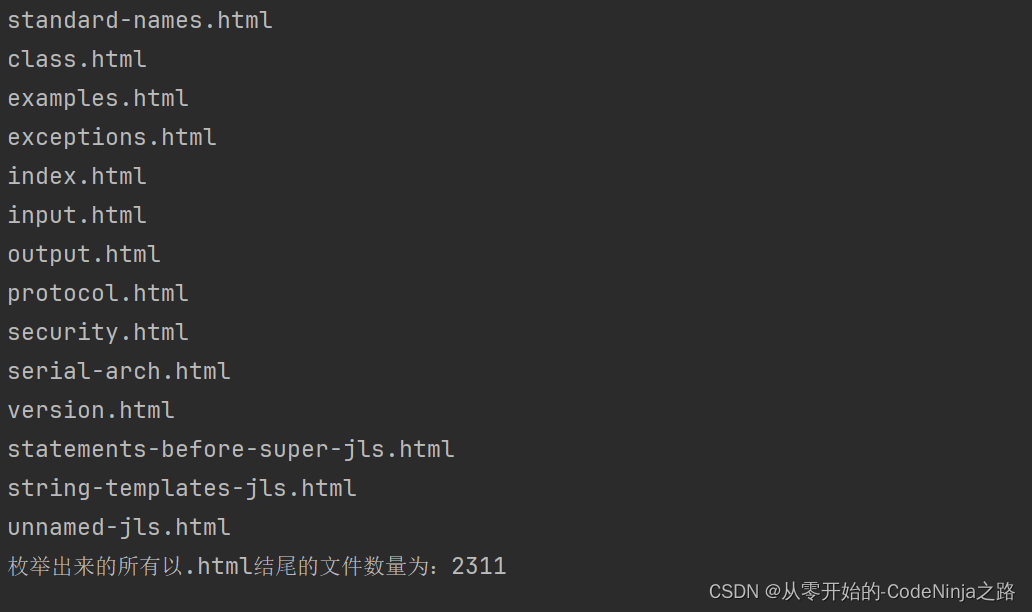This screenshot has height=612, width=1032.
Task: Place cursor on input.html line
Action: click(77, 216)
